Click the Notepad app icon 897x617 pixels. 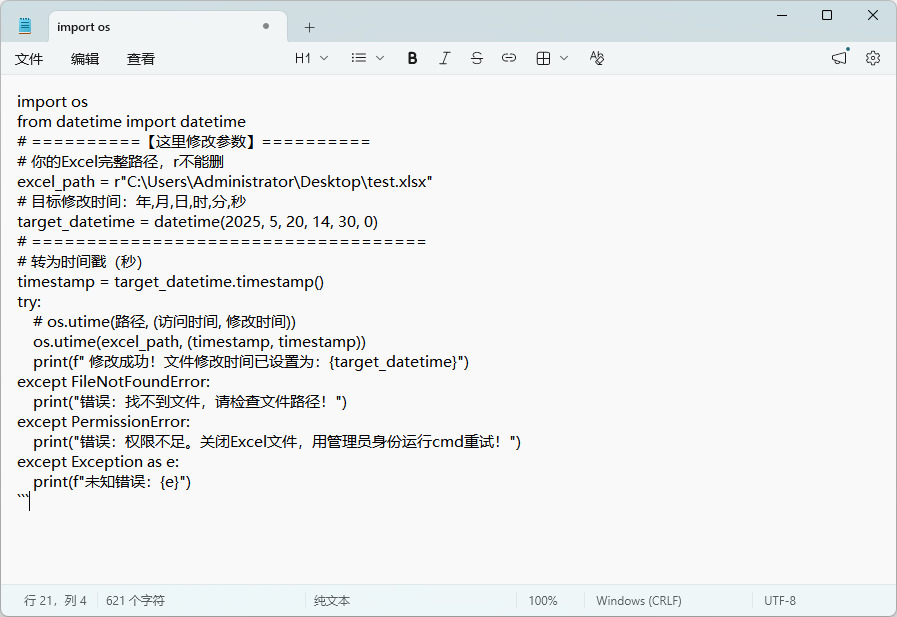[x=25, y=26]
